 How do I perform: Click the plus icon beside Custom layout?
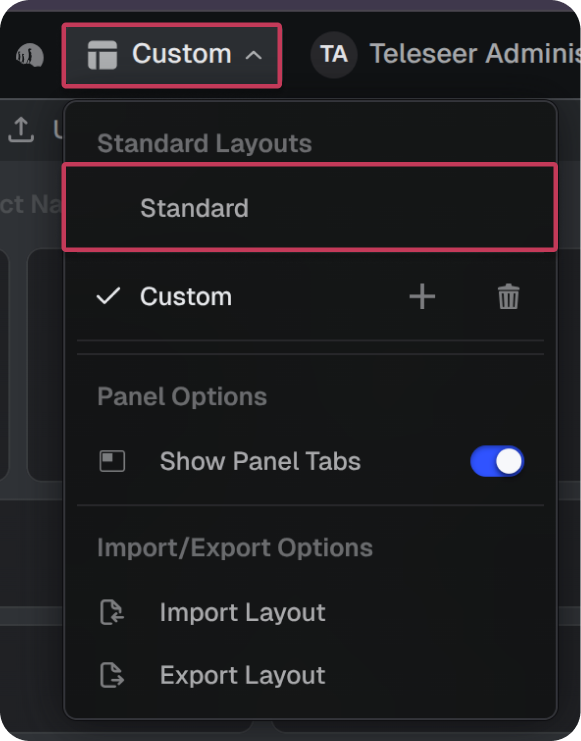coord(422,297)
